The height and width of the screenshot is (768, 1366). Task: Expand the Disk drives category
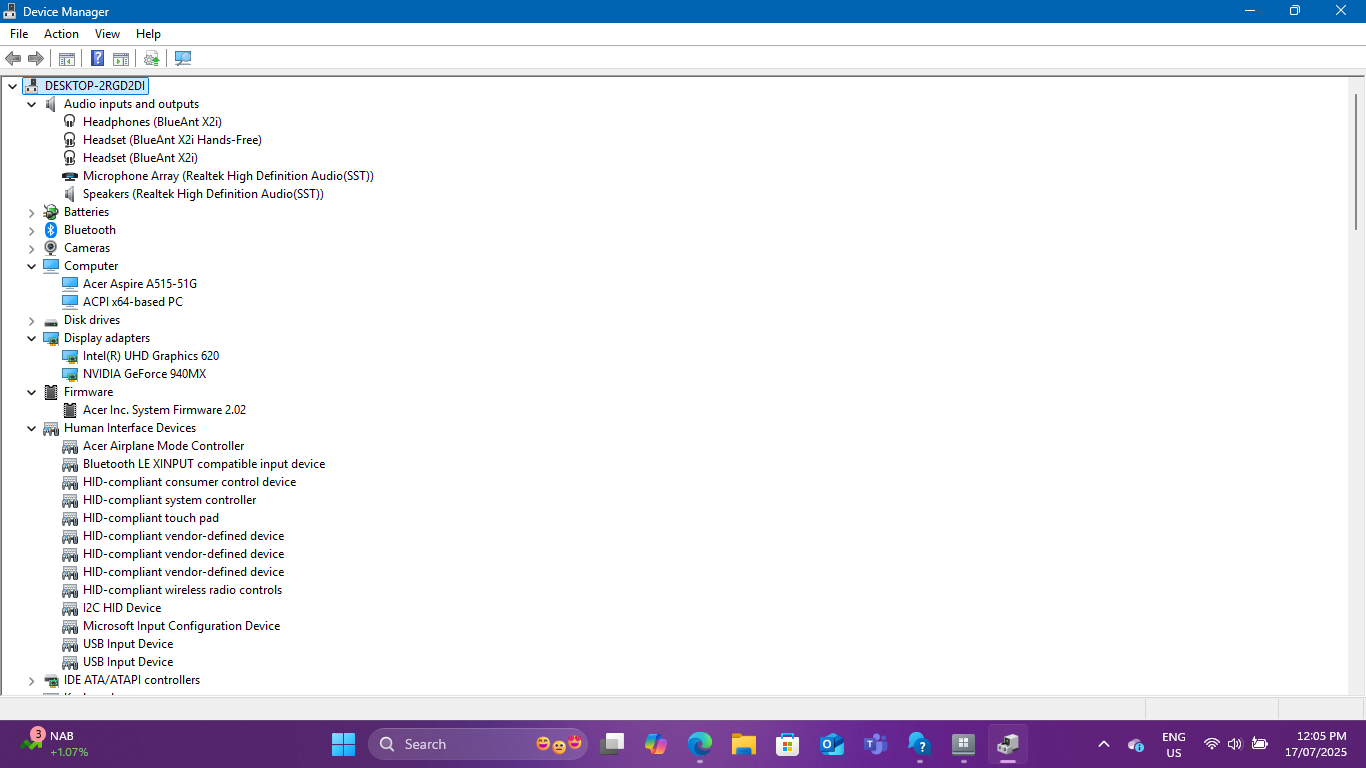pos(32,320)
